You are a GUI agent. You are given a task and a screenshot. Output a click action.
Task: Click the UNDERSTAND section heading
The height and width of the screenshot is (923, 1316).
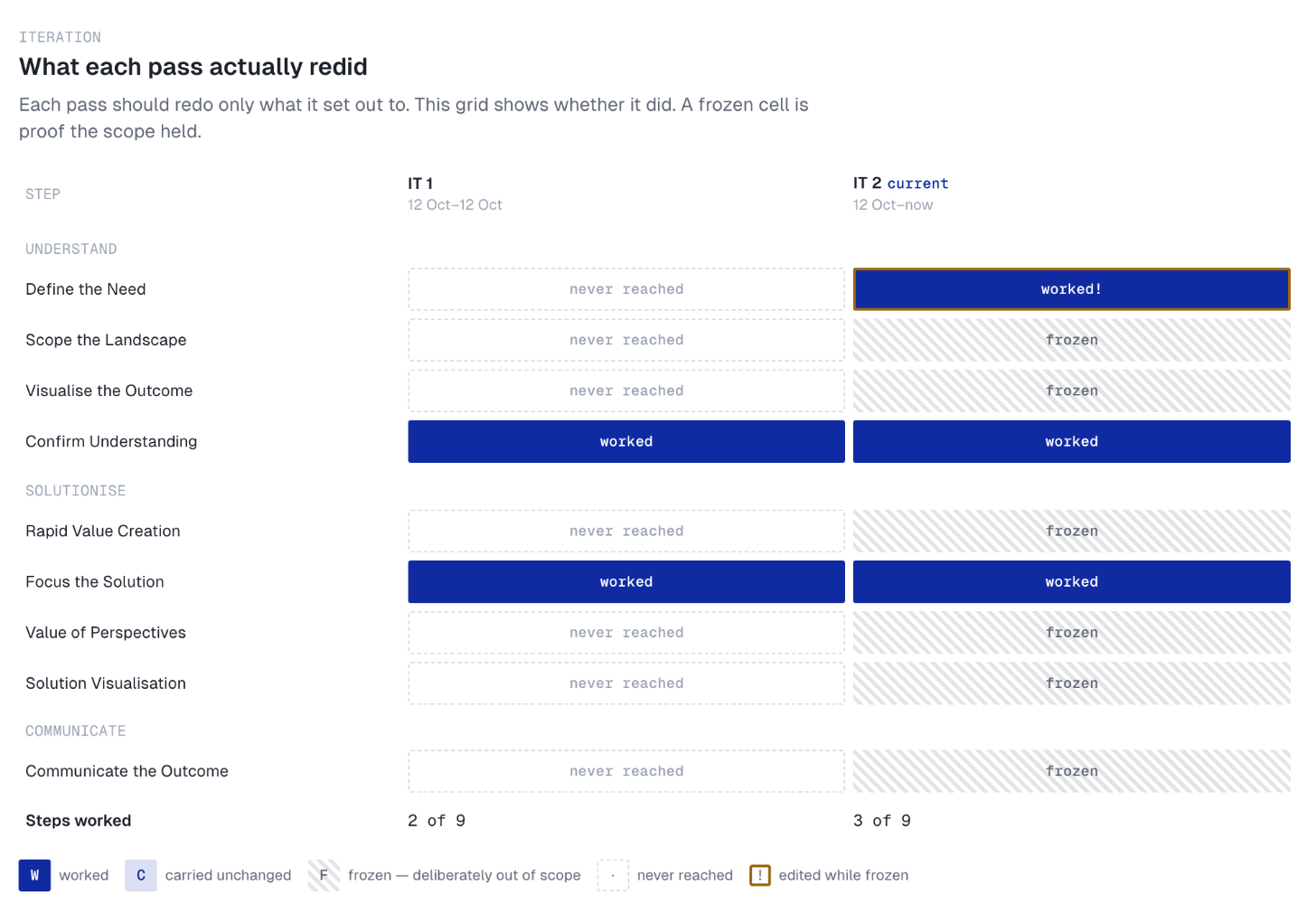click(x=71, y=249)
